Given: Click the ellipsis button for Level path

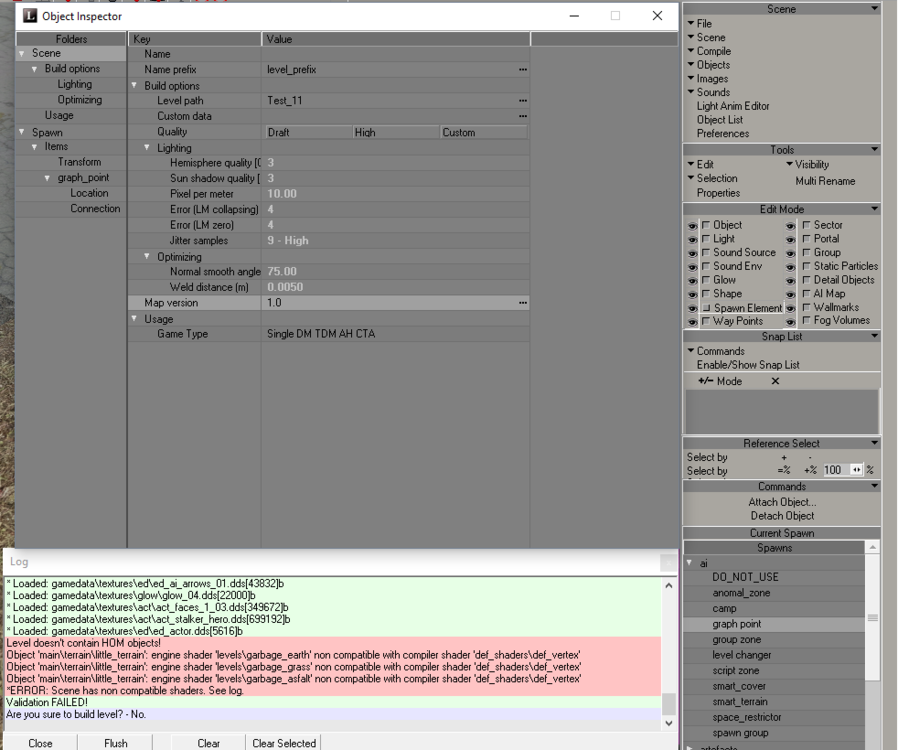Looking at the screenshot, I should click(x=522, y=101).
